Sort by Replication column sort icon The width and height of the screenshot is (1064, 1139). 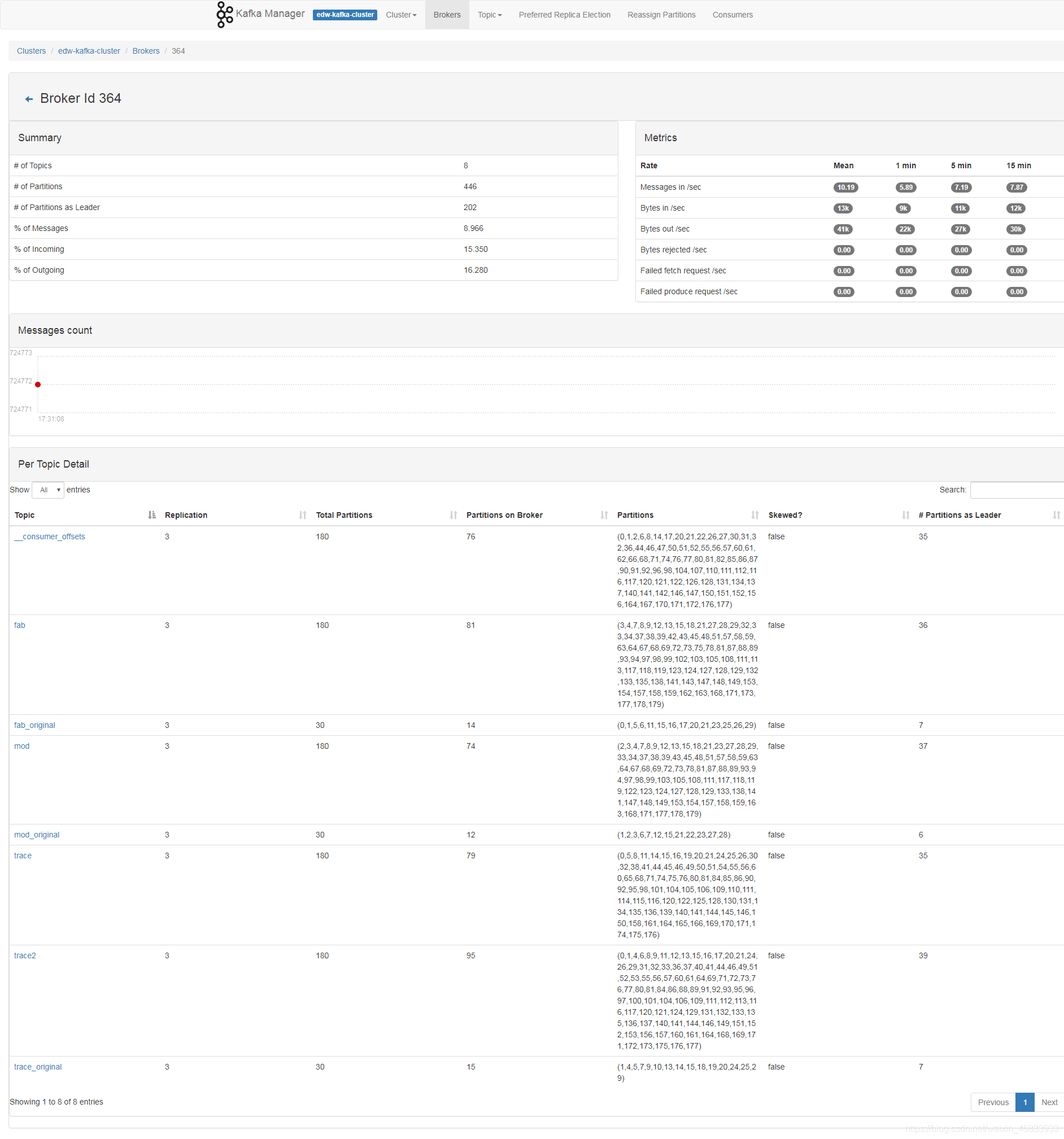[x=303, y=515]
